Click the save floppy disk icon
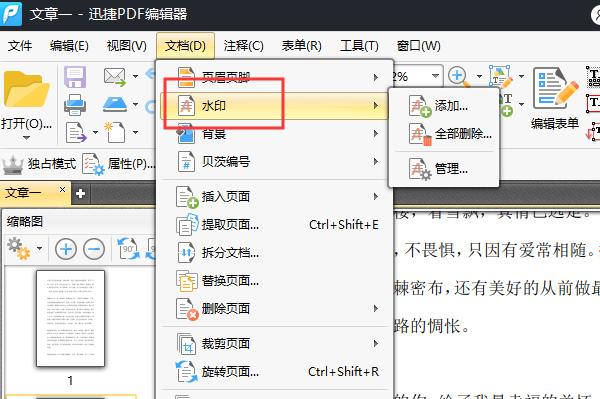The image size is (600, 399). click(x=75, y=77)
